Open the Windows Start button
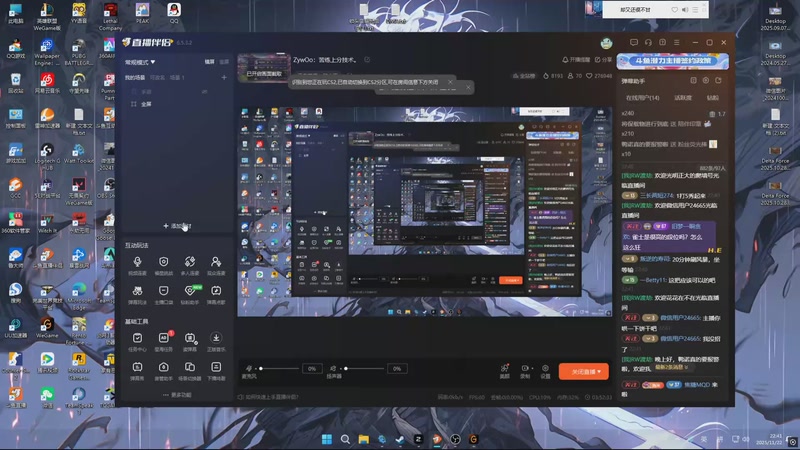The width and height of the screenshot is (800, 450). pos(327,439)
